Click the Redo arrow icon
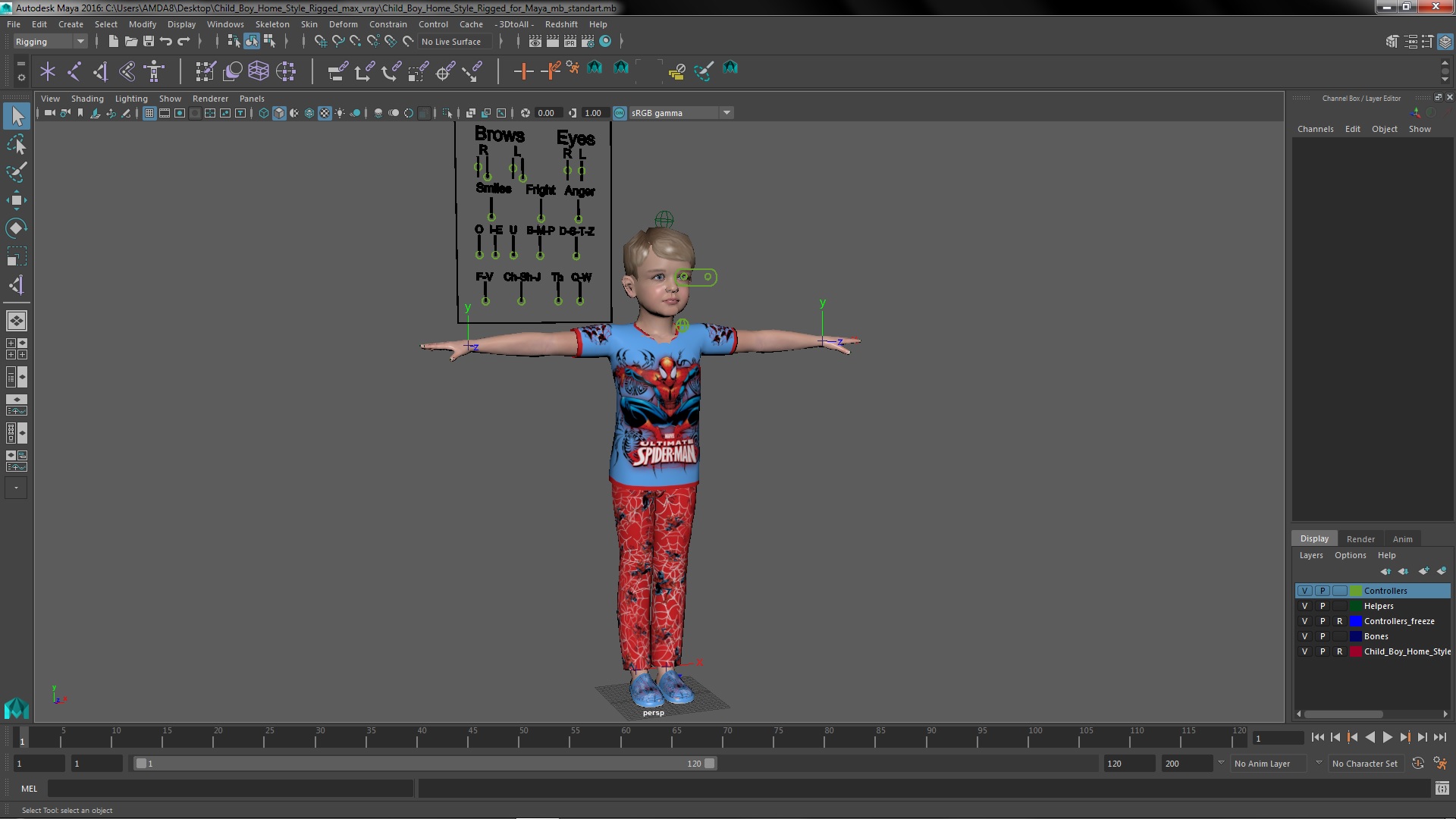Image resolution: width=1456 pixels, height=819 pixels. pos(184,41)
